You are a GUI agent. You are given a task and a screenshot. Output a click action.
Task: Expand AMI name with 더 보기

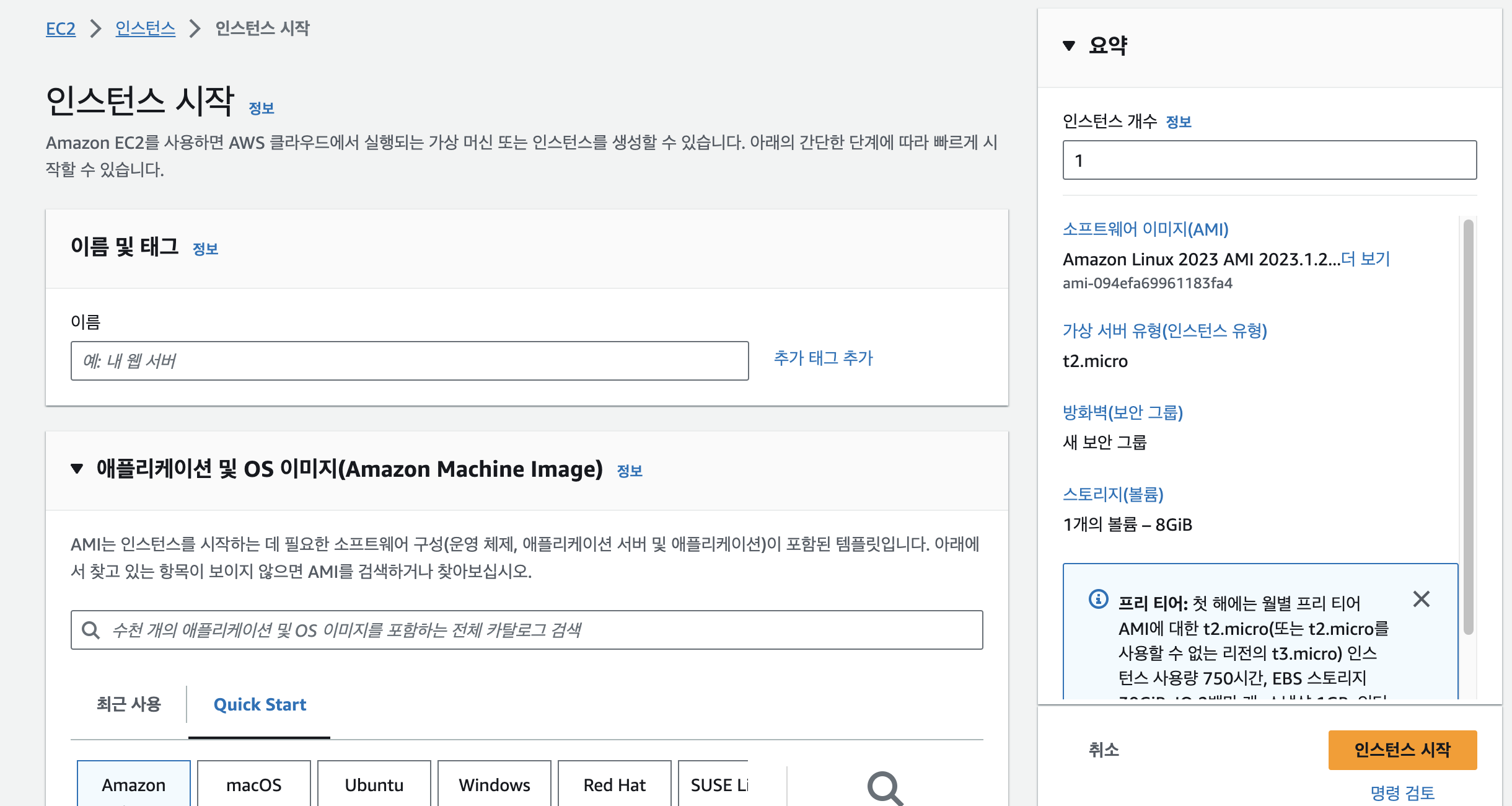coord(1365,259)
